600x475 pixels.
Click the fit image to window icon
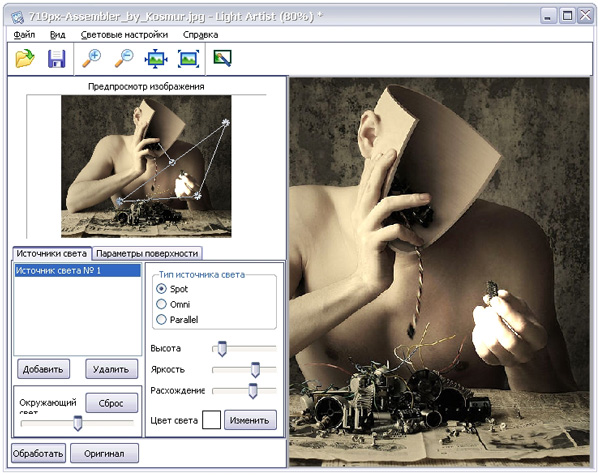click(x=156, y=59)
